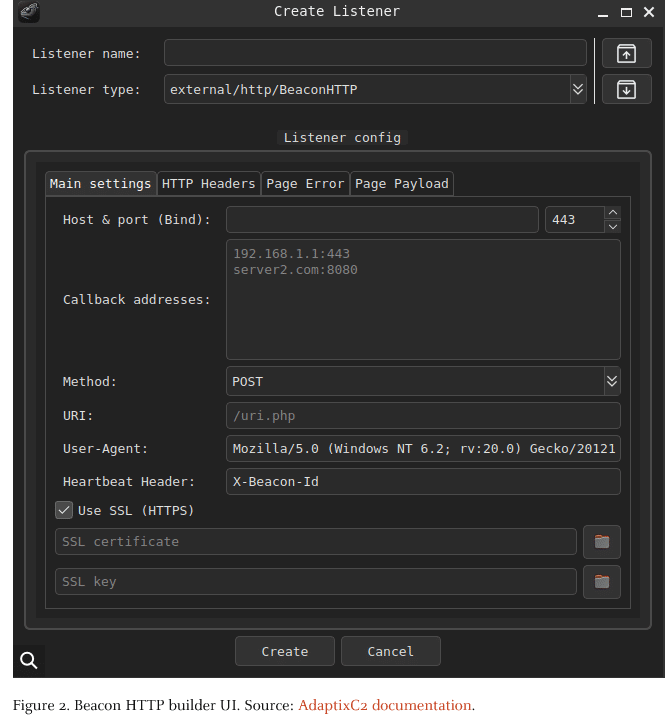Viewport: 665px width, 722px height.
Task: Switch to the HTTP Headers tab
Action: (x=208, y=183)
